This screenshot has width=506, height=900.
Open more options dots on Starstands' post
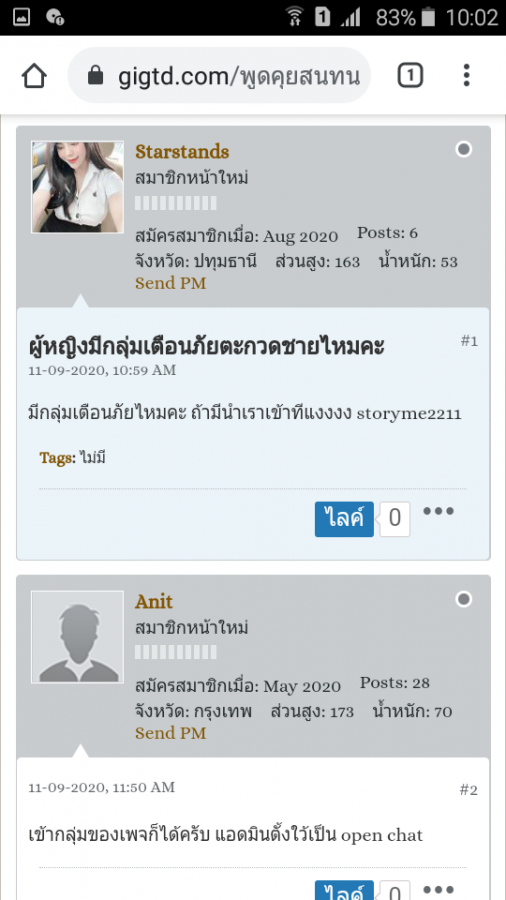438,510
